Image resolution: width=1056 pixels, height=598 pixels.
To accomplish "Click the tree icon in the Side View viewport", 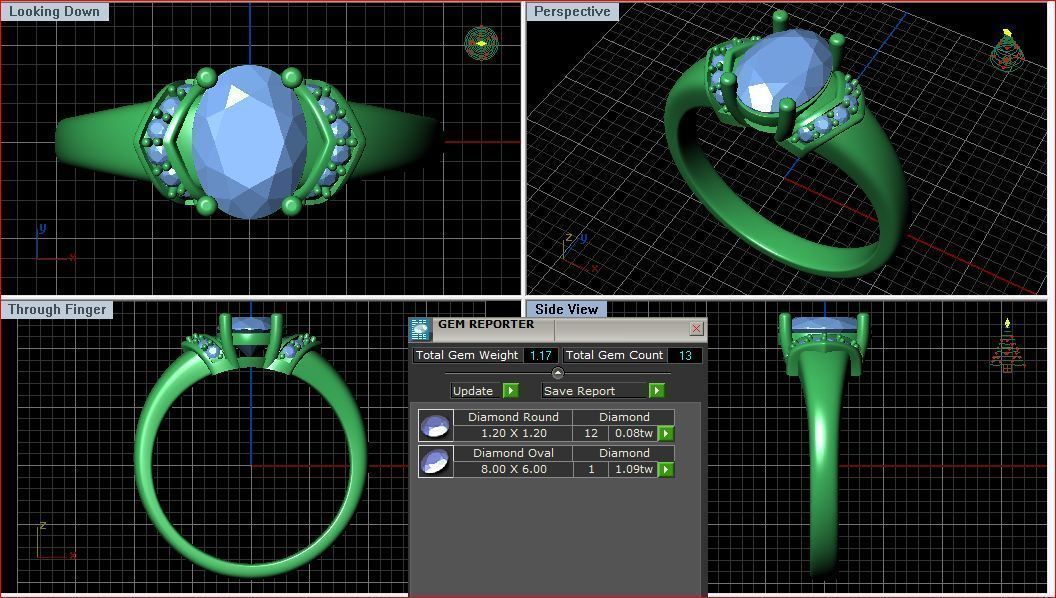I will click(1007, 345).
